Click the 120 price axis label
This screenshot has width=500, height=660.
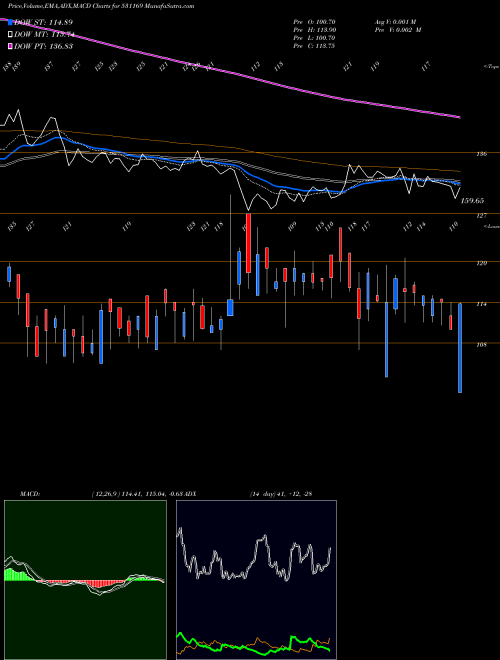click(x=482, y=263)
